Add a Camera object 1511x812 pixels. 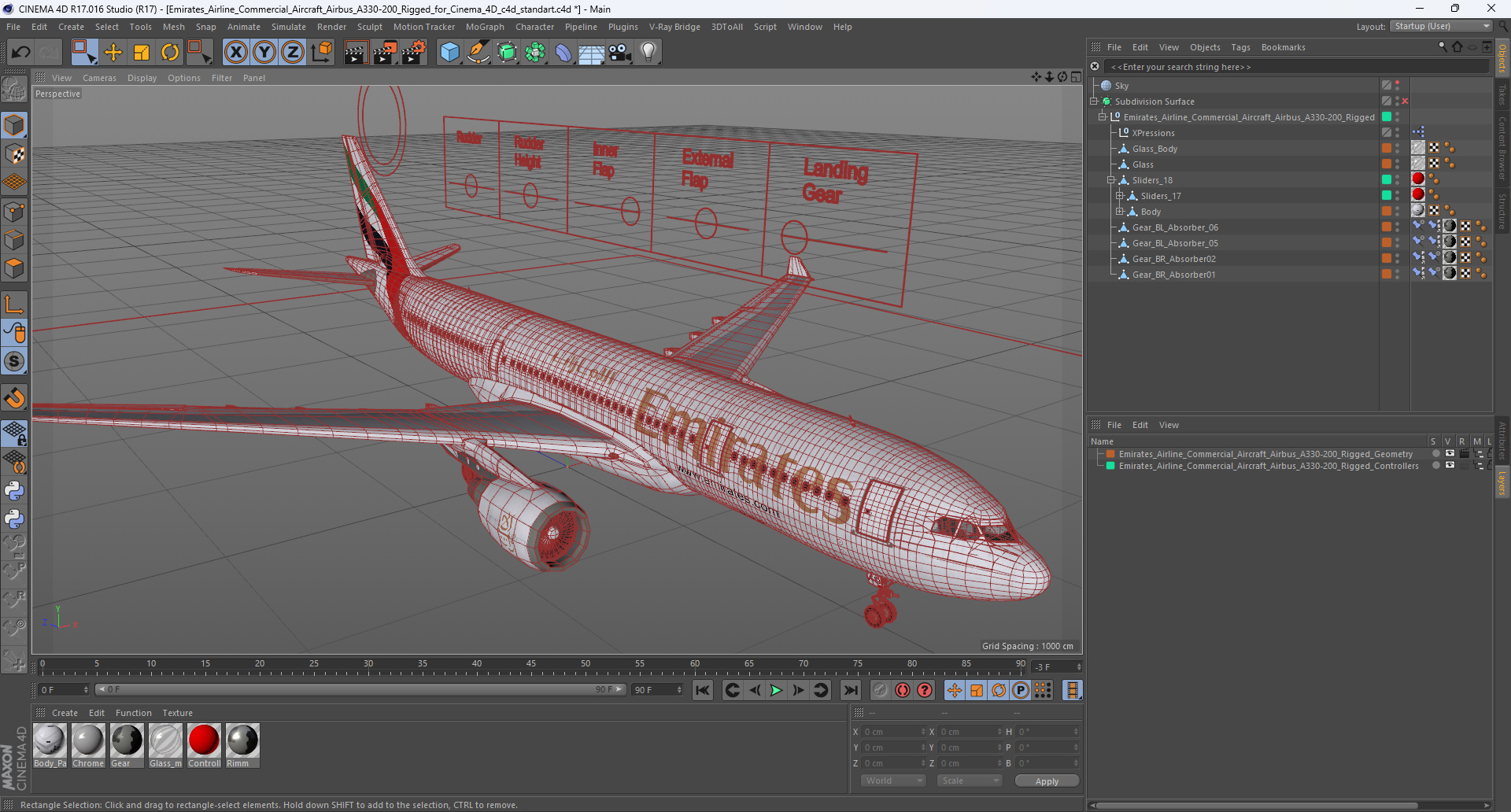(620, 53)
